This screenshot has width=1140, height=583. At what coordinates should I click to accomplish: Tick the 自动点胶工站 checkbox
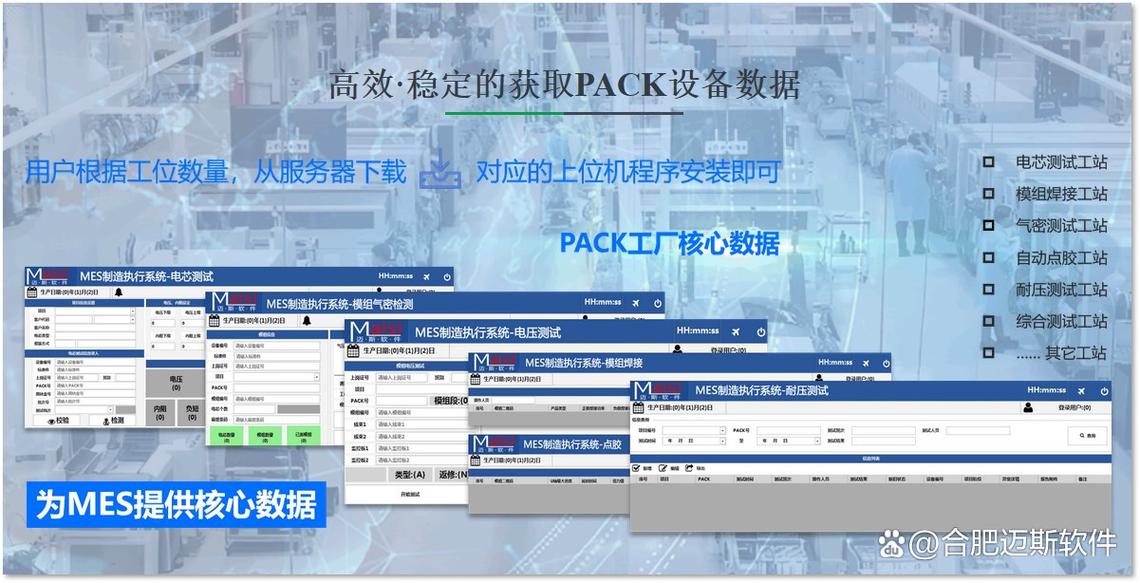(989, 257)
